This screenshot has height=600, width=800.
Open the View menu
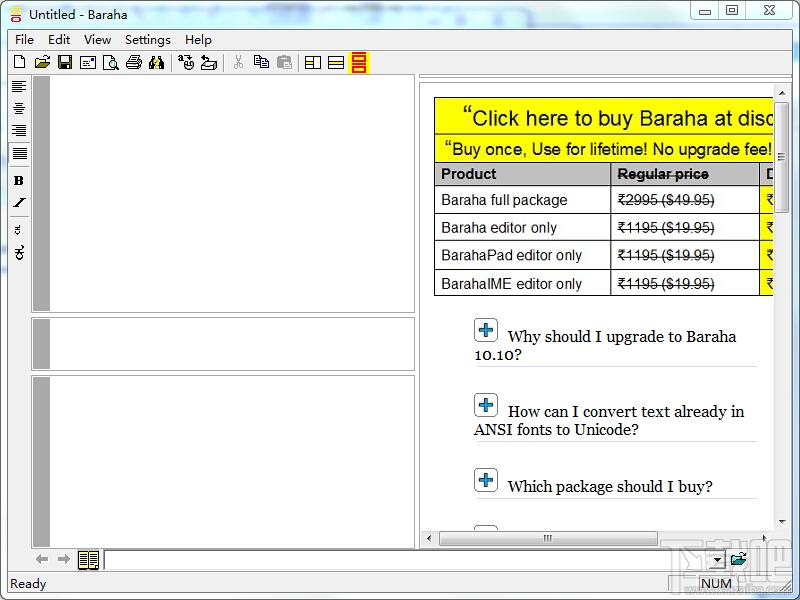point(97,40)
